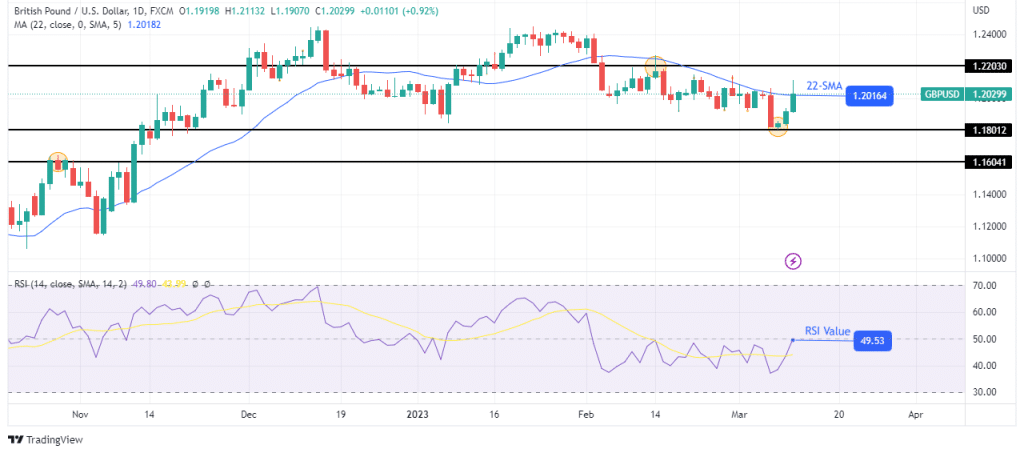Click the RSI Value text annotation
Viewport: 1024px width, 453px height.
click(827, 332)
